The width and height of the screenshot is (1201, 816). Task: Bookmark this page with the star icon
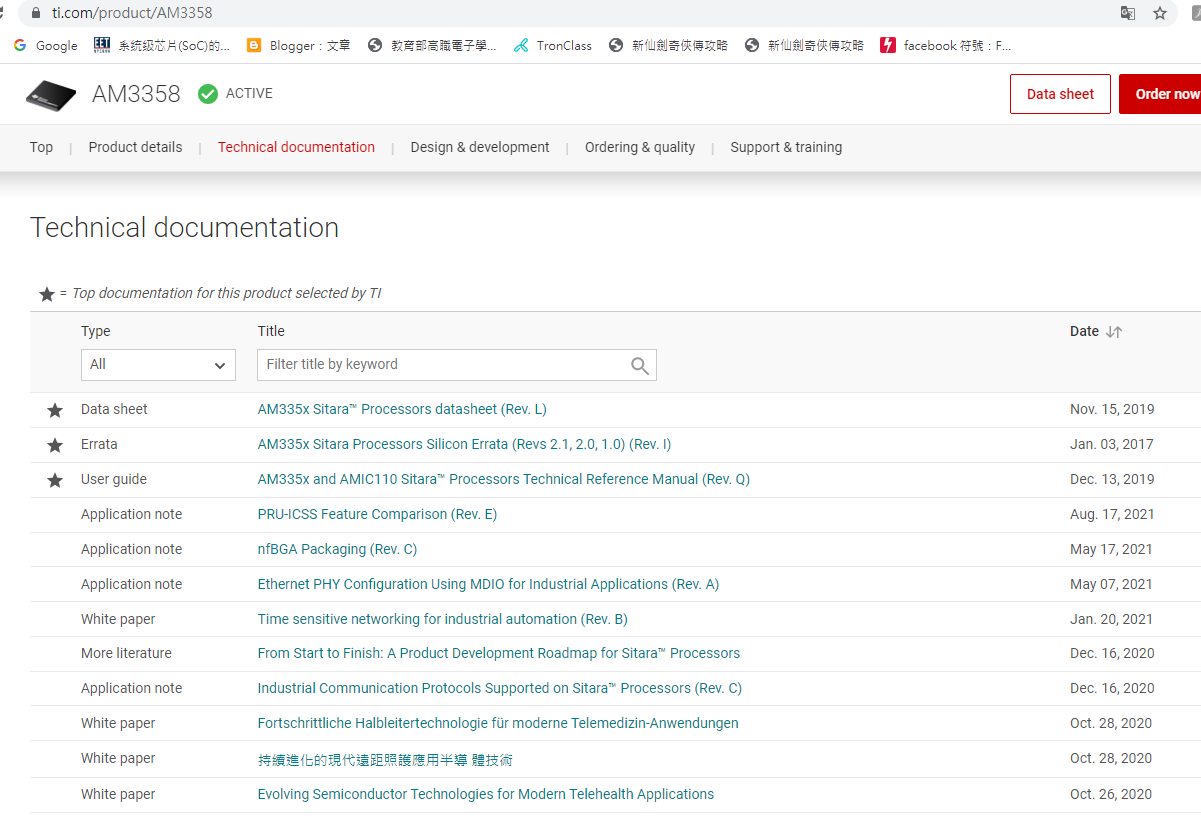tap(1160, 13)
